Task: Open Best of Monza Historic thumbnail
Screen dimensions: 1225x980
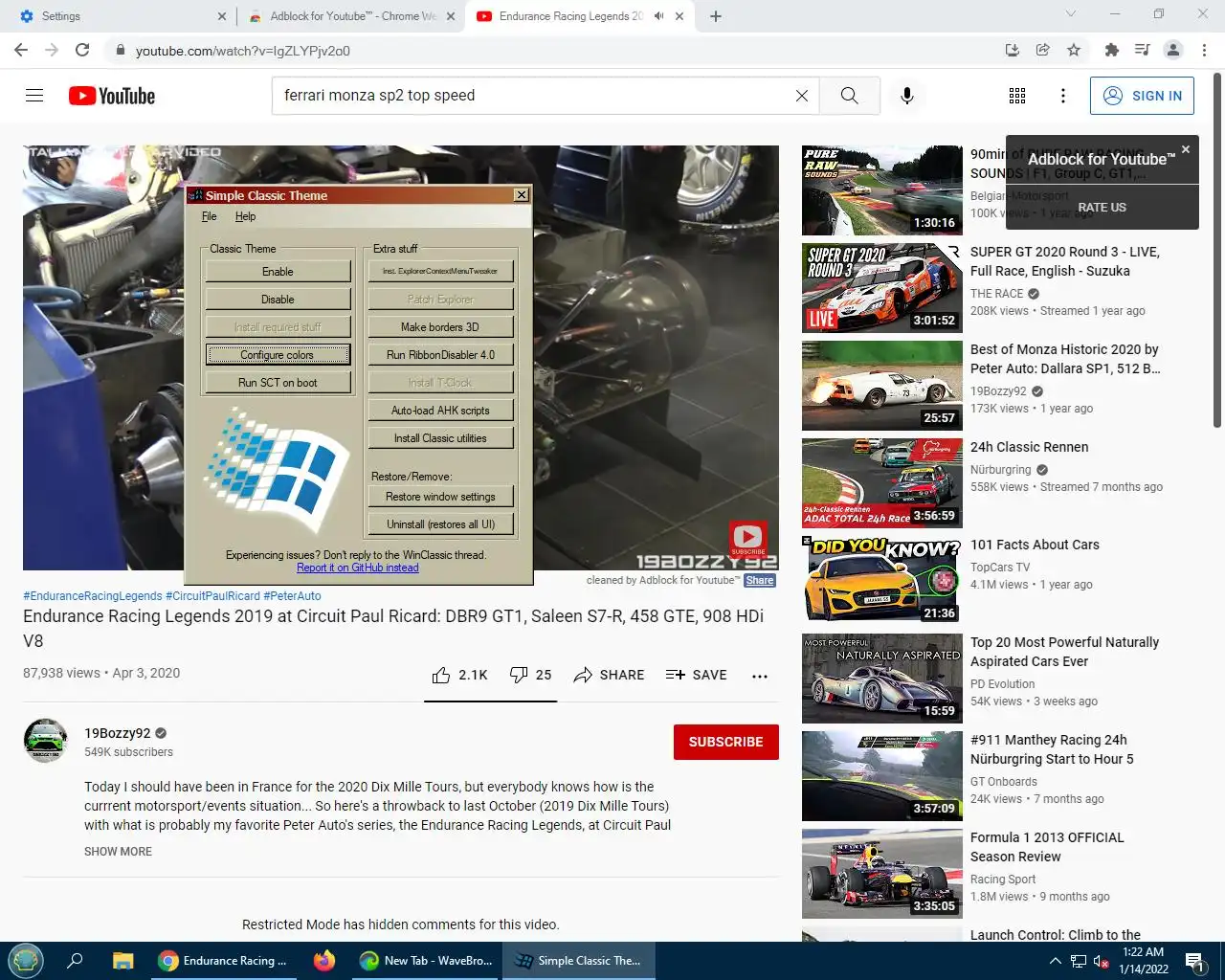Action: pyautogui.click(x=881, y=386)
